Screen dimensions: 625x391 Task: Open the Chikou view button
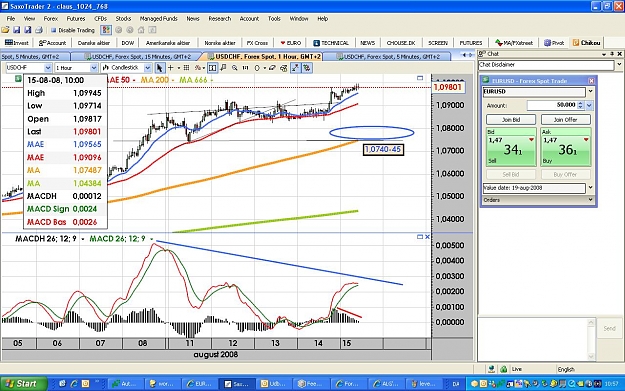click(587, 43)
